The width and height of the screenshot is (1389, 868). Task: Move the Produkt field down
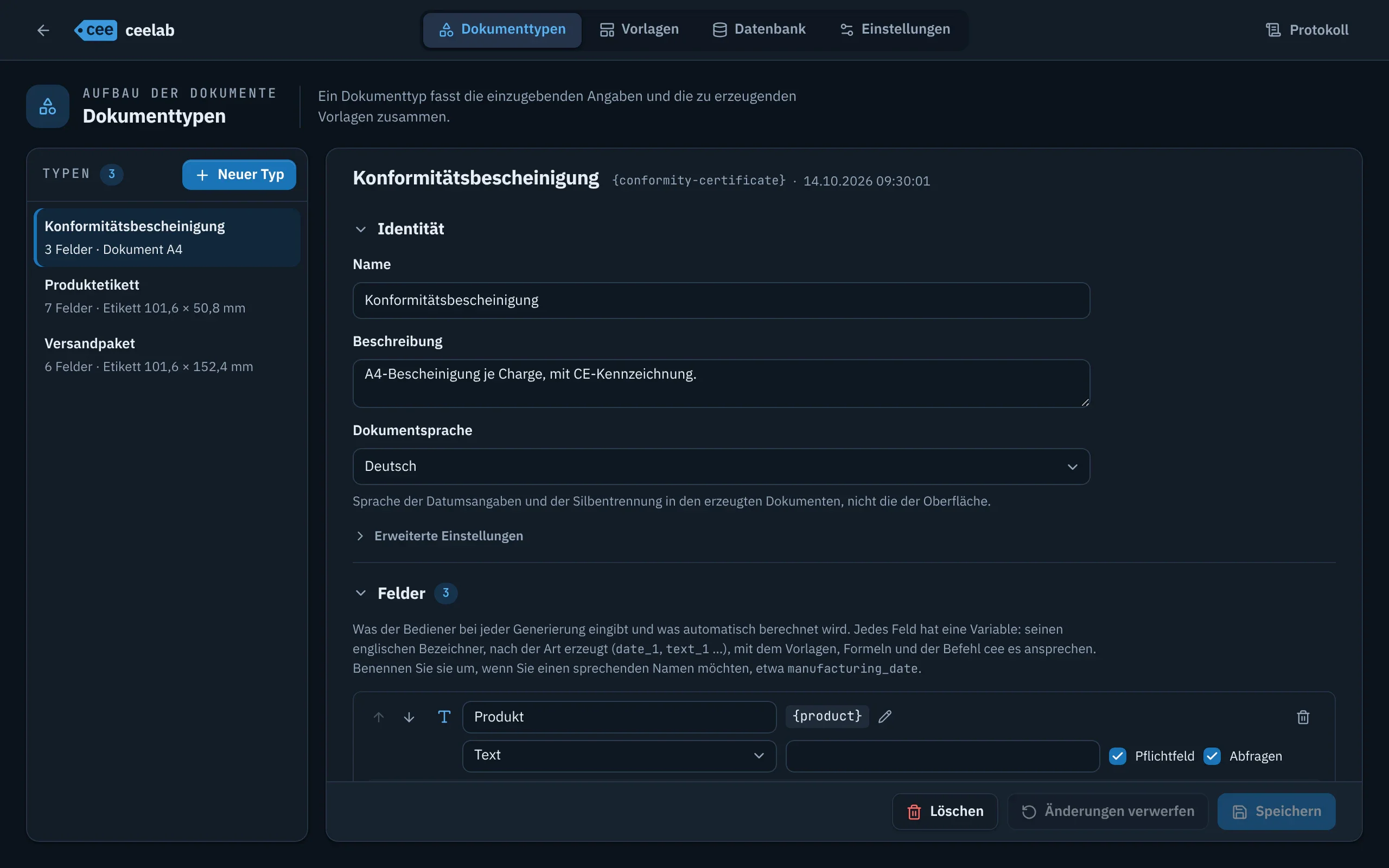click(x=409, y=717)
